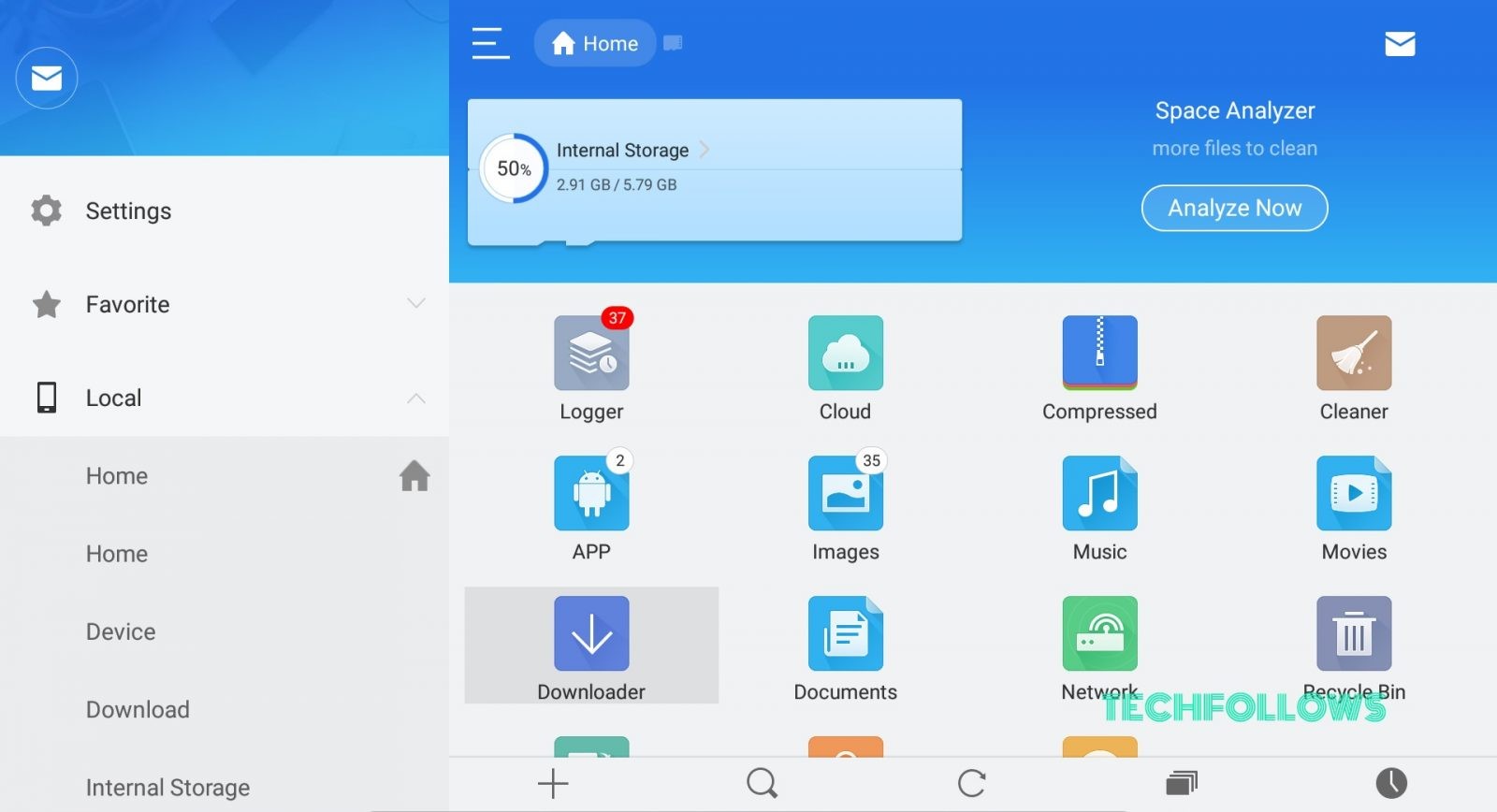Click the 2 badge on APP
Screen dimensions: 1497x812
(619, 460)
